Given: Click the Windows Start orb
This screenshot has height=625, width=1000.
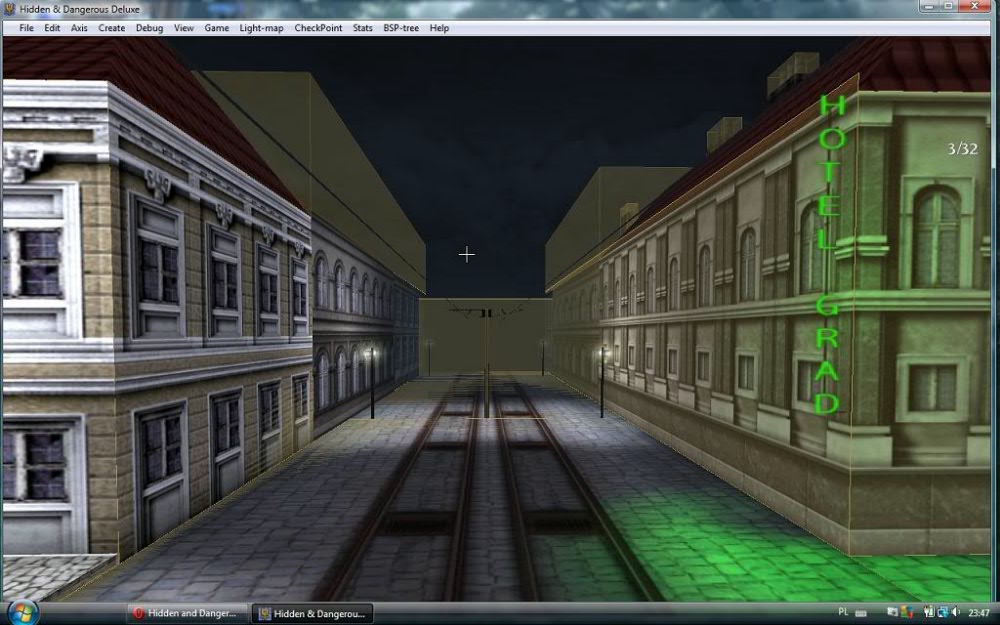Looking at the screenshot, I should 22,614.
